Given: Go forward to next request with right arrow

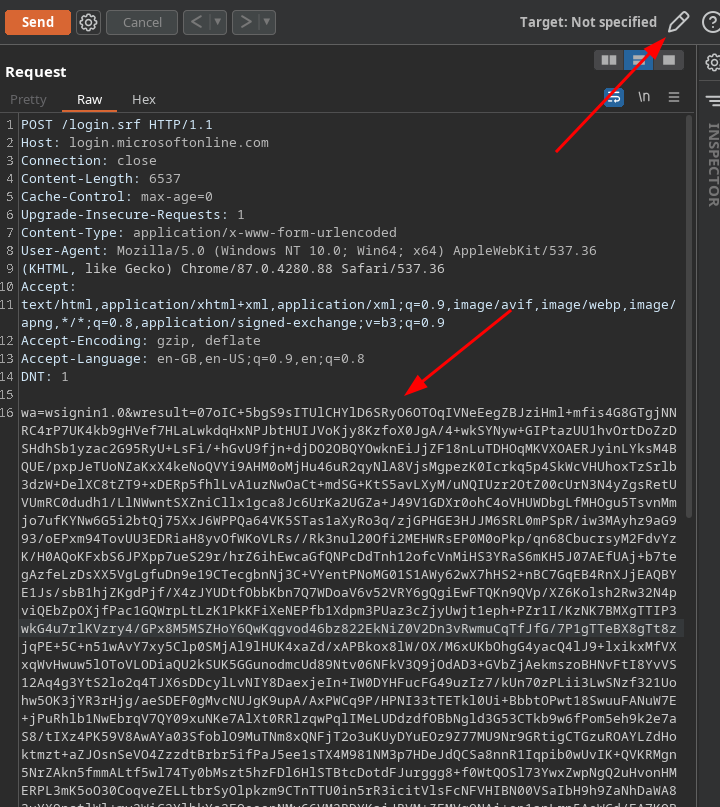Looking at the screenshot, I should coord(245,22).
